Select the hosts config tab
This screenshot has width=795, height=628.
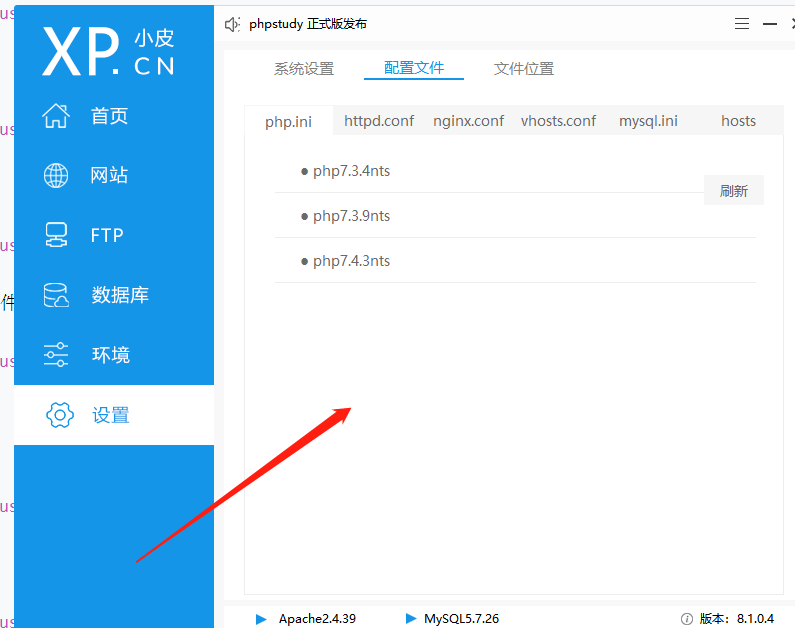click(738, 121)
